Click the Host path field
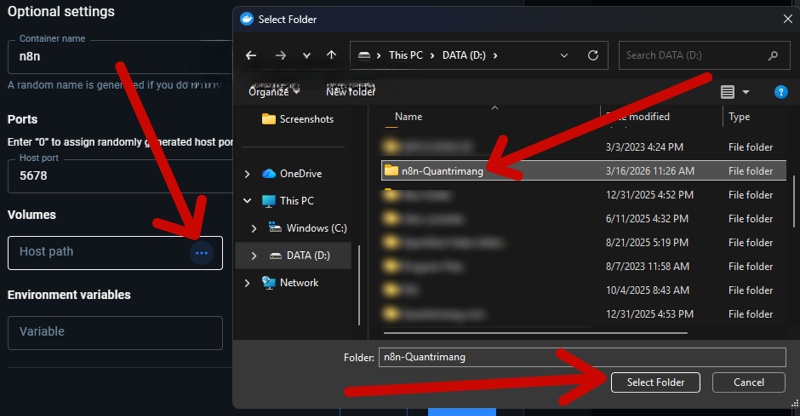This screenshot has height=416, width=800. click(115, 253)
